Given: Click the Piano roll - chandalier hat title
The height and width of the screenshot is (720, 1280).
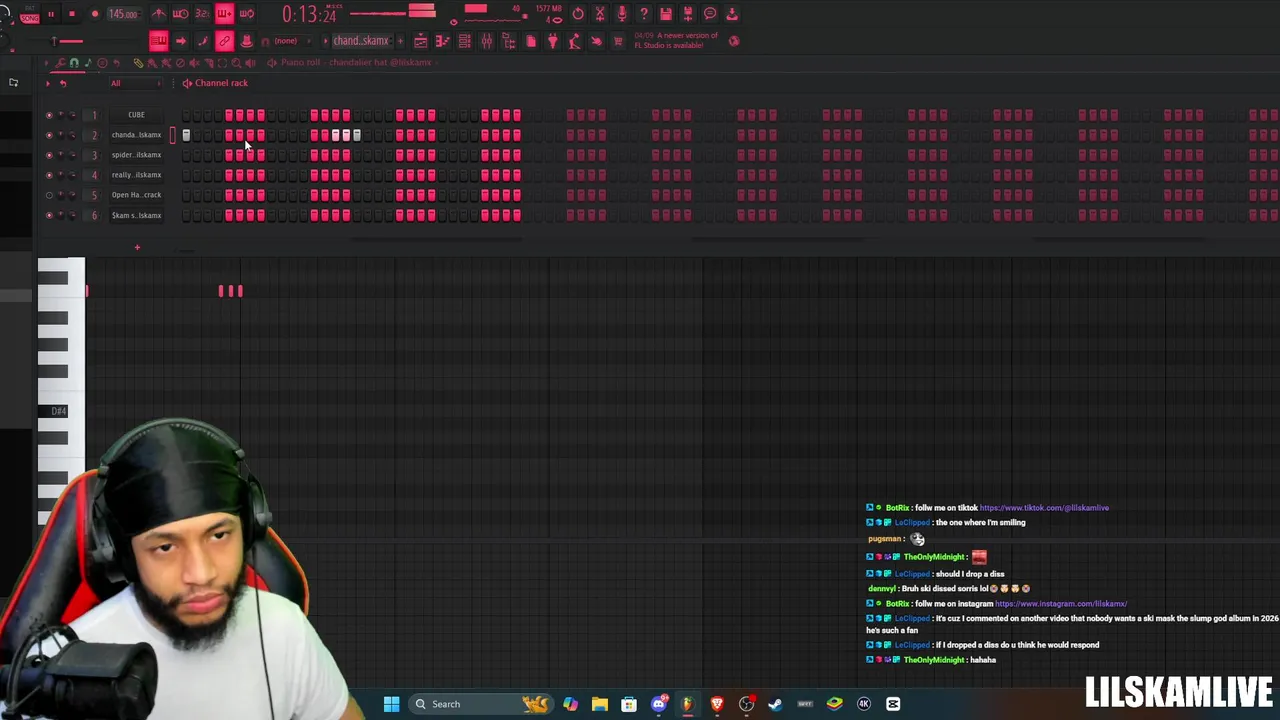Looking at the screenshot, I should (x=356, y=63).
